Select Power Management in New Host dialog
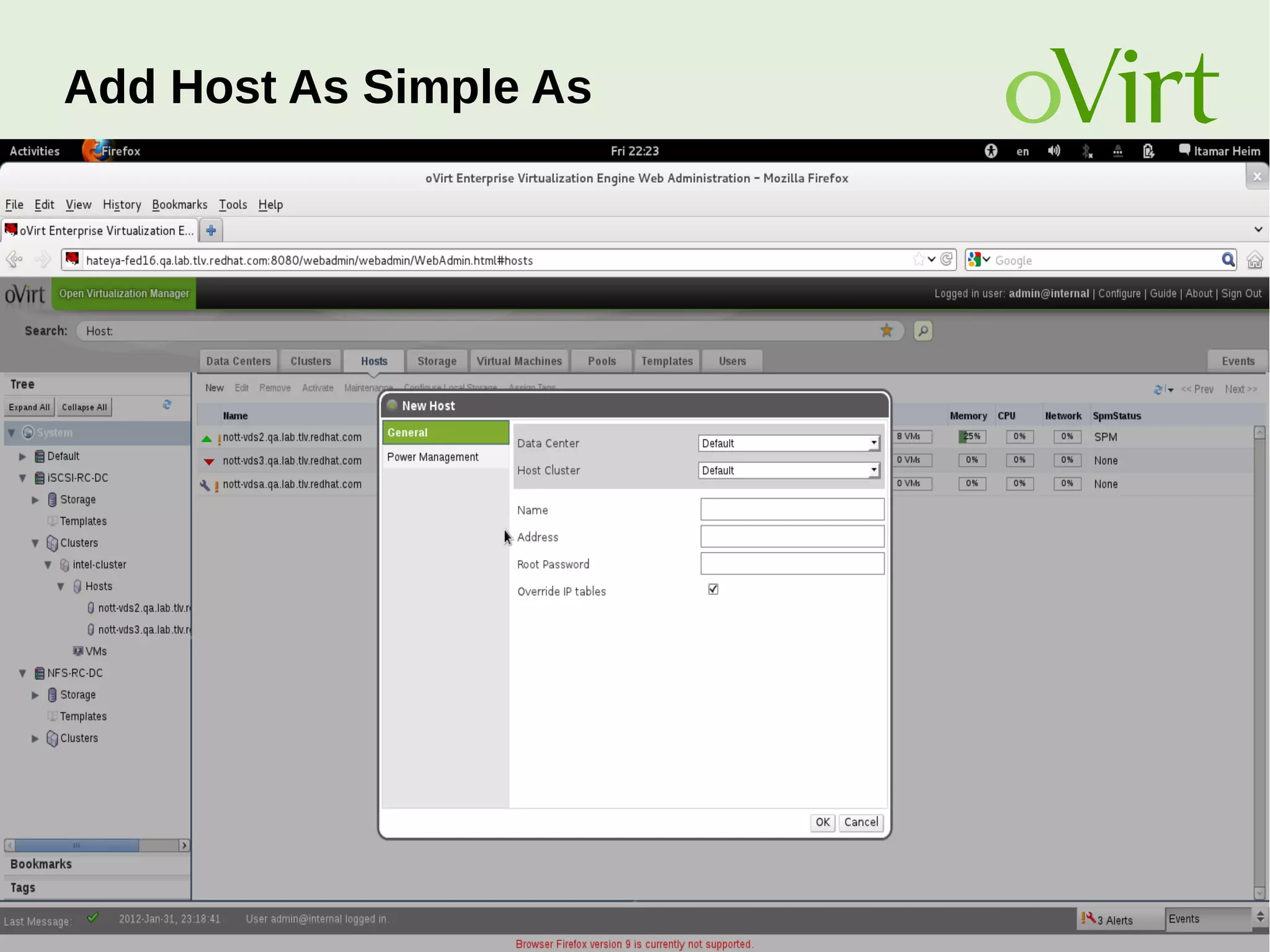1270x952 pixels. tap(445, 457)
